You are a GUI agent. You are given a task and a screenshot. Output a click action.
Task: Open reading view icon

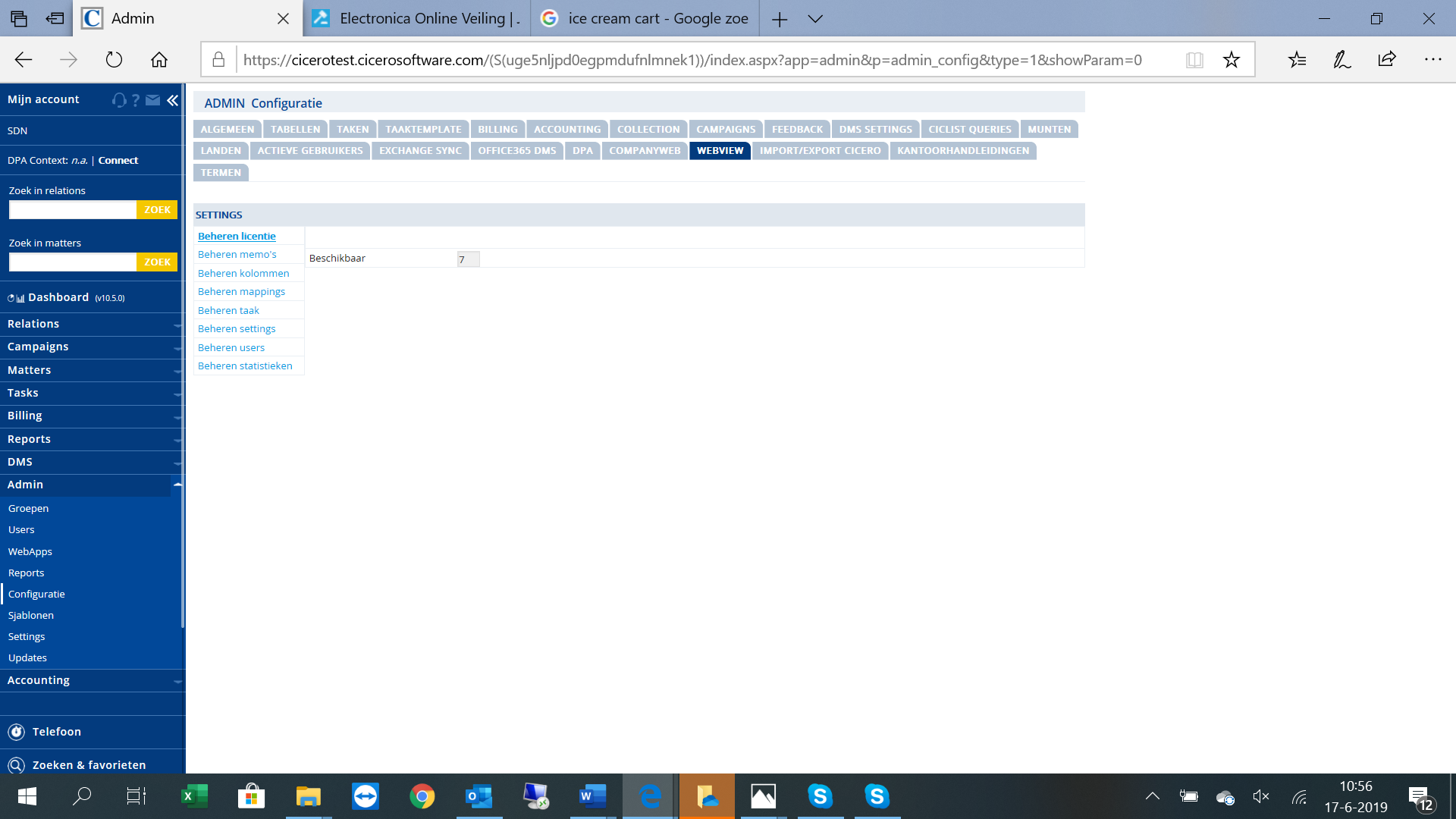coord(1194,60)
